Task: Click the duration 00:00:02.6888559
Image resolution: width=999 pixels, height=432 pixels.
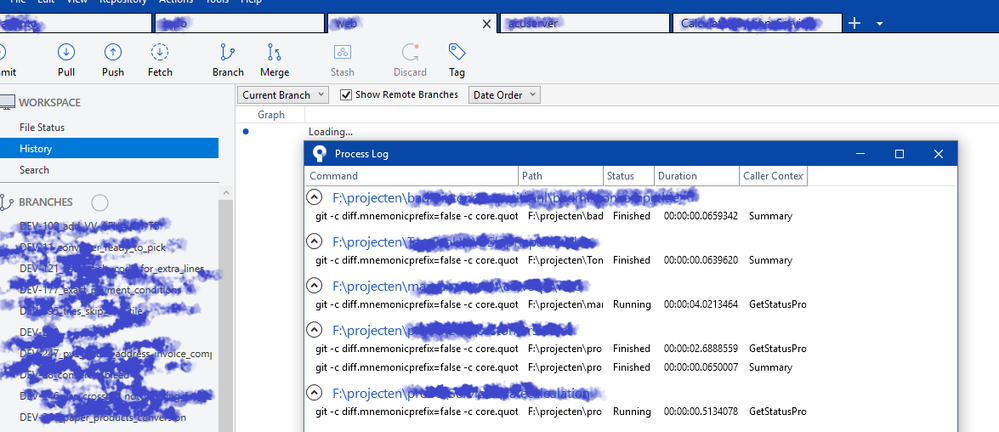Action: click(x=701, y=349)
